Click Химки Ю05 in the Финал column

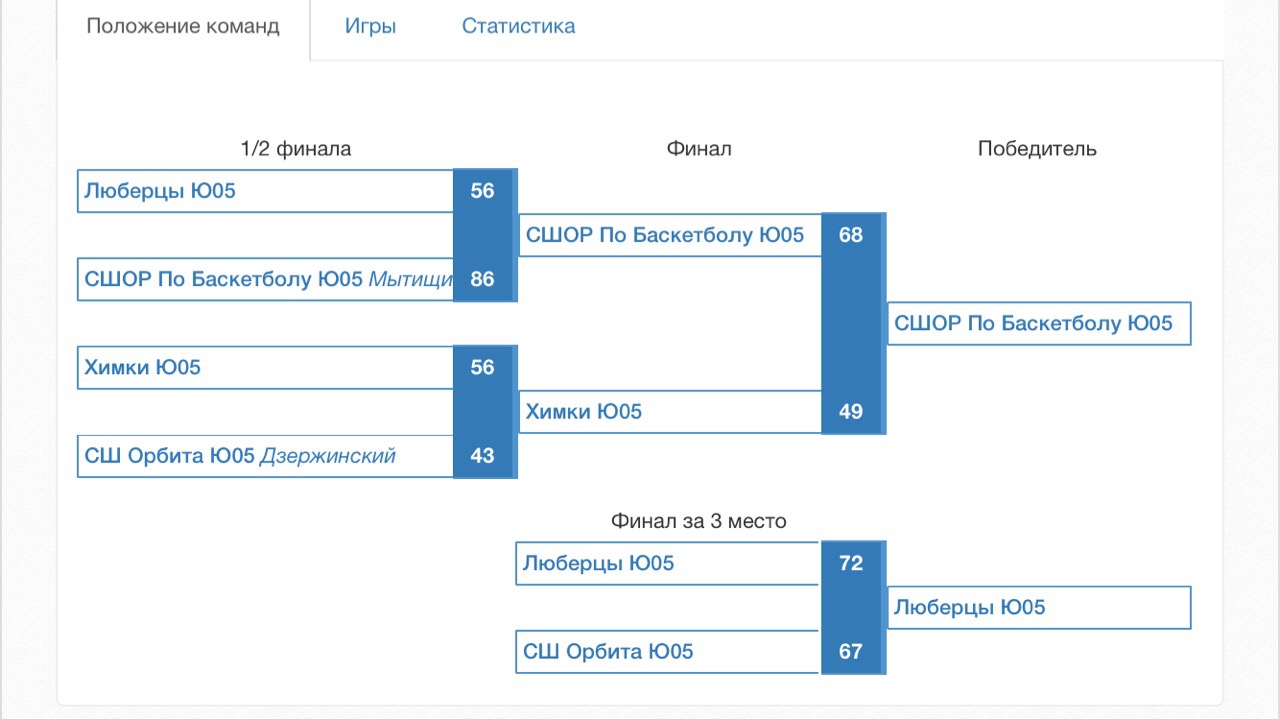[x=584, y=411]
